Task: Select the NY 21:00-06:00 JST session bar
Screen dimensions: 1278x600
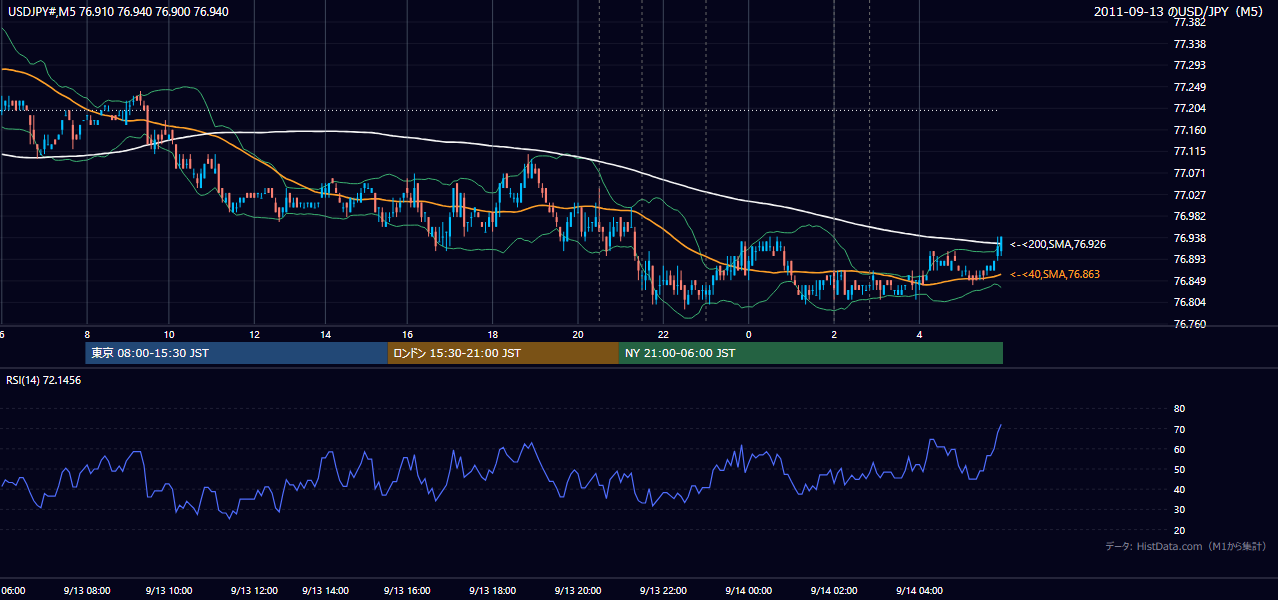Action: (811, 353)
